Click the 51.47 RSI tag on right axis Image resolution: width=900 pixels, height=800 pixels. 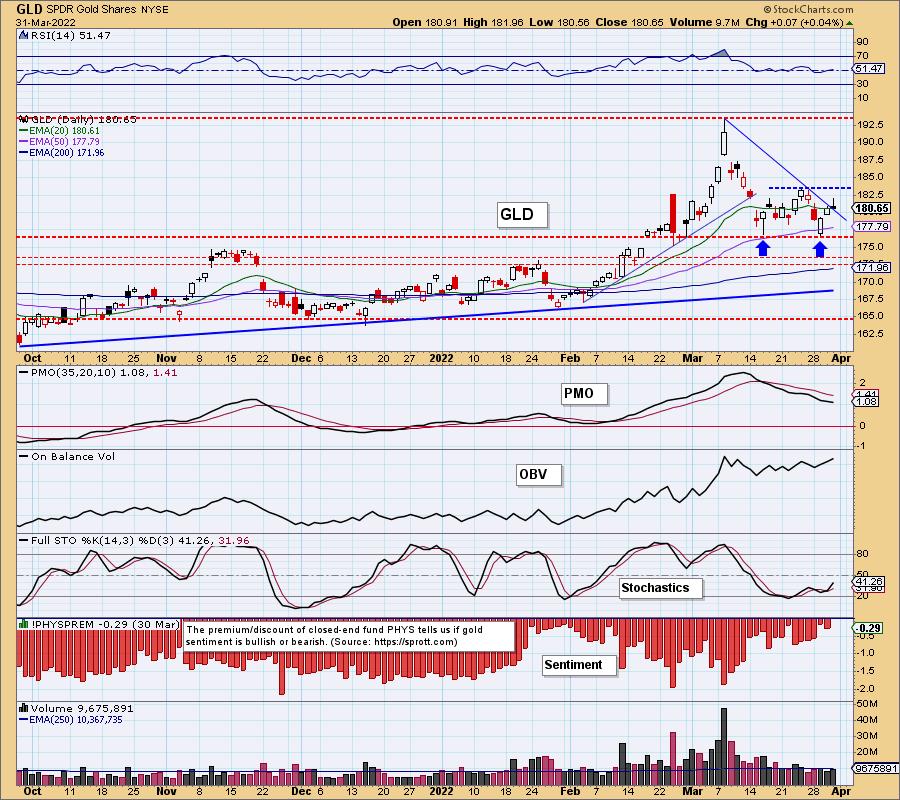point(868,69)
